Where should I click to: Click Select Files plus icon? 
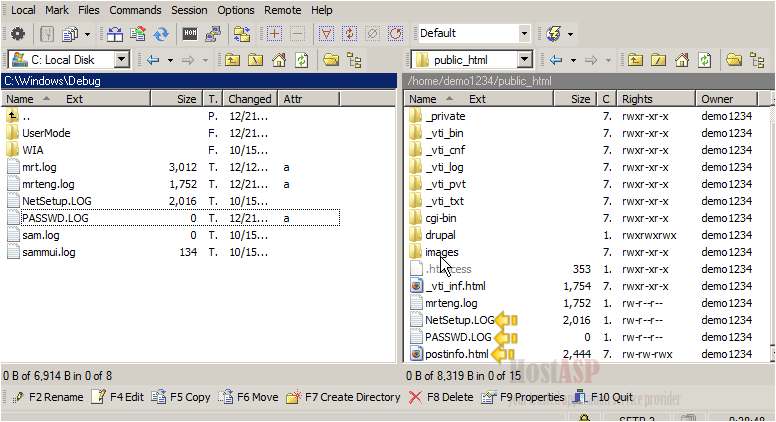click(x=275, y=33)
